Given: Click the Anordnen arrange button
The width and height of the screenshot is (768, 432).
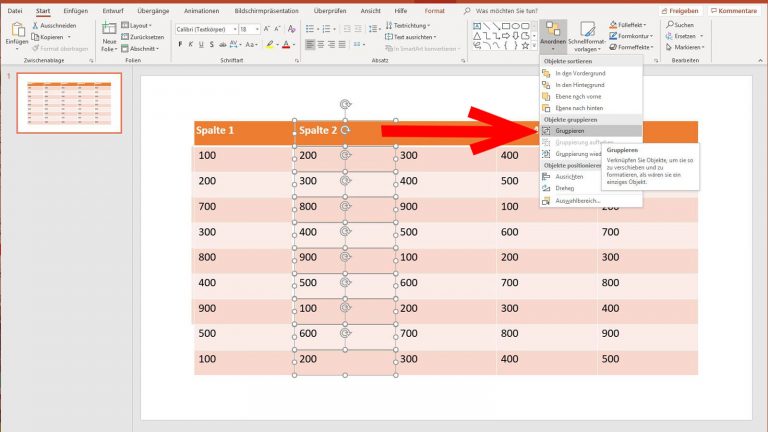Looking at the screenshot, I should coord(553,37).
